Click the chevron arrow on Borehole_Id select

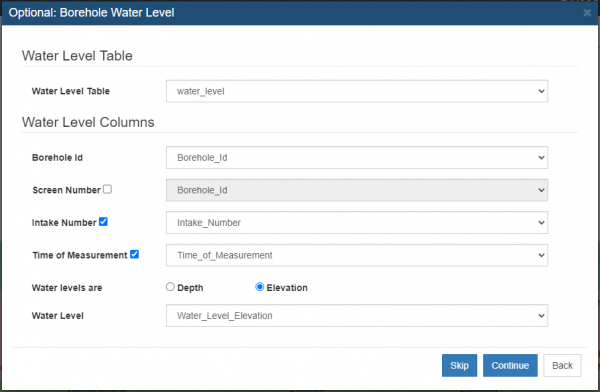(x=541, y=157)
